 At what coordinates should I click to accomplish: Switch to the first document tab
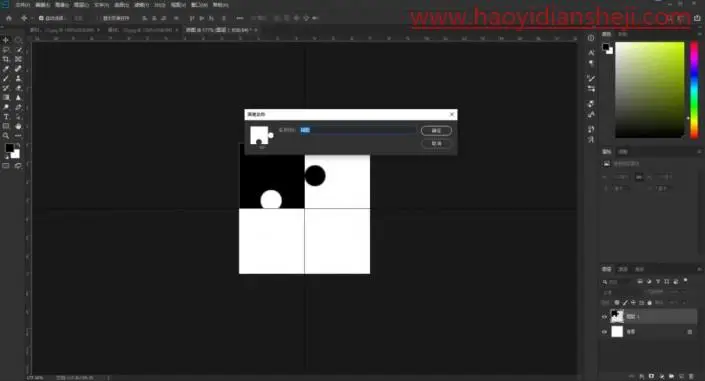65,30
